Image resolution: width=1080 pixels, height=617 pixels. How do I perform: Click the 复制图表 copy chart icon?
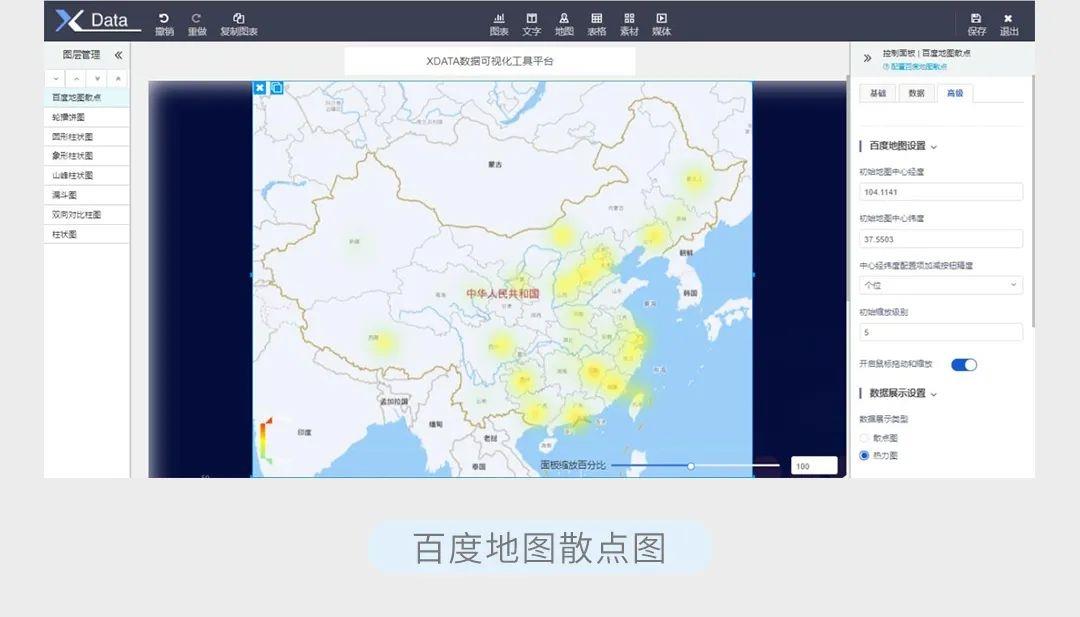238,19
